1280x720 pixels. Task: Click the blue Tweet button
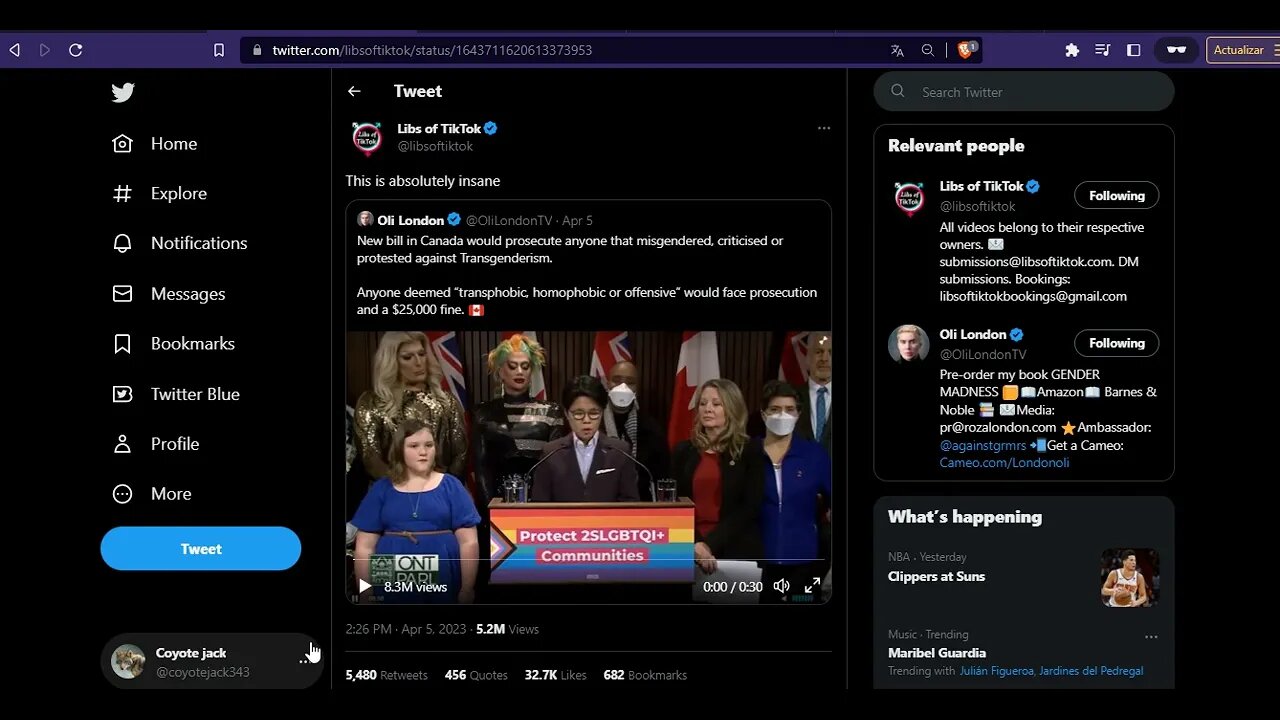pyautogui.click(x=201, y=549)
